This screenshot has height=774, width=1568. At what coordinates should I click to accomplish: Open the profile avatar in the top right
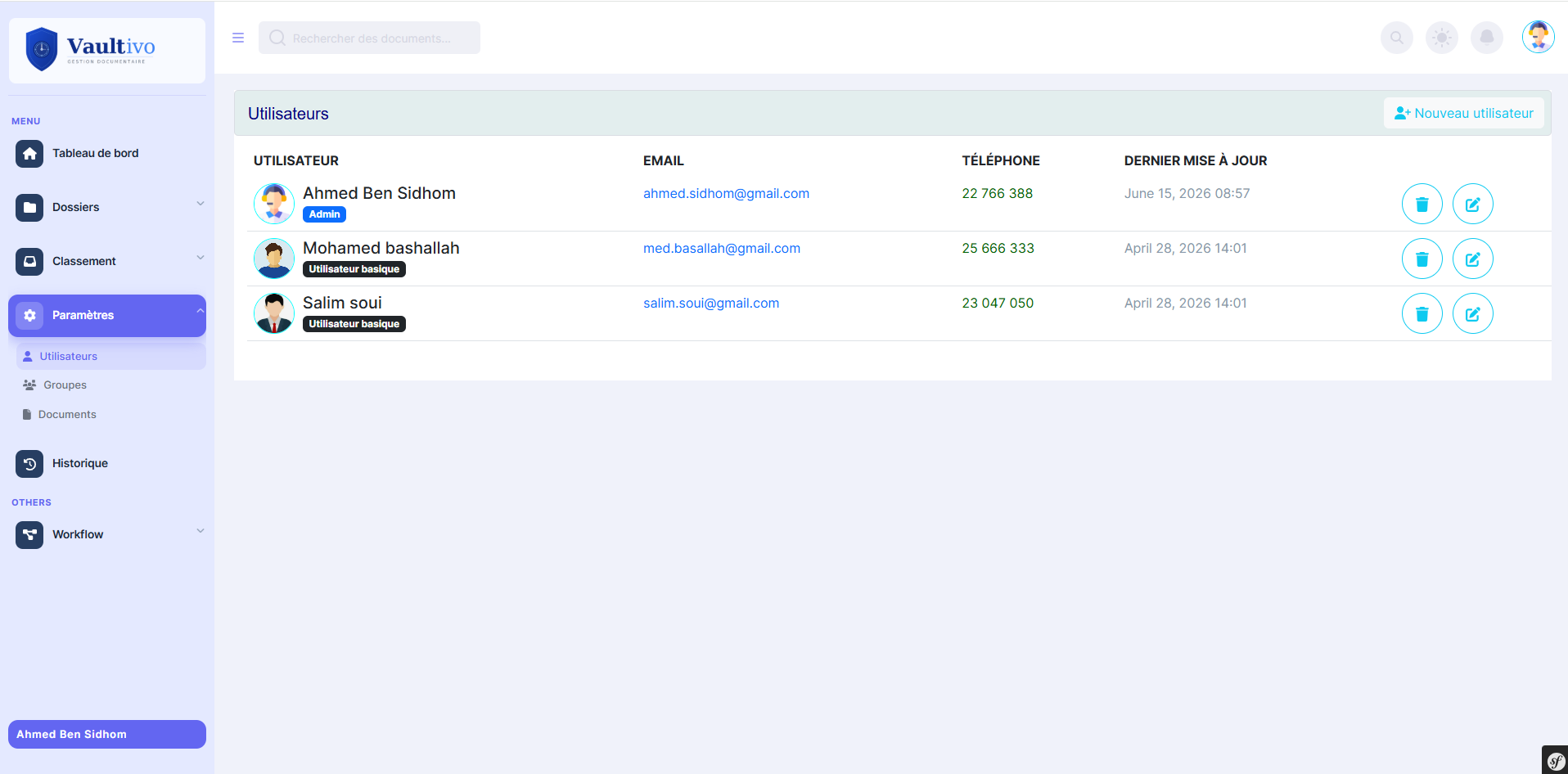point(1539,37)
